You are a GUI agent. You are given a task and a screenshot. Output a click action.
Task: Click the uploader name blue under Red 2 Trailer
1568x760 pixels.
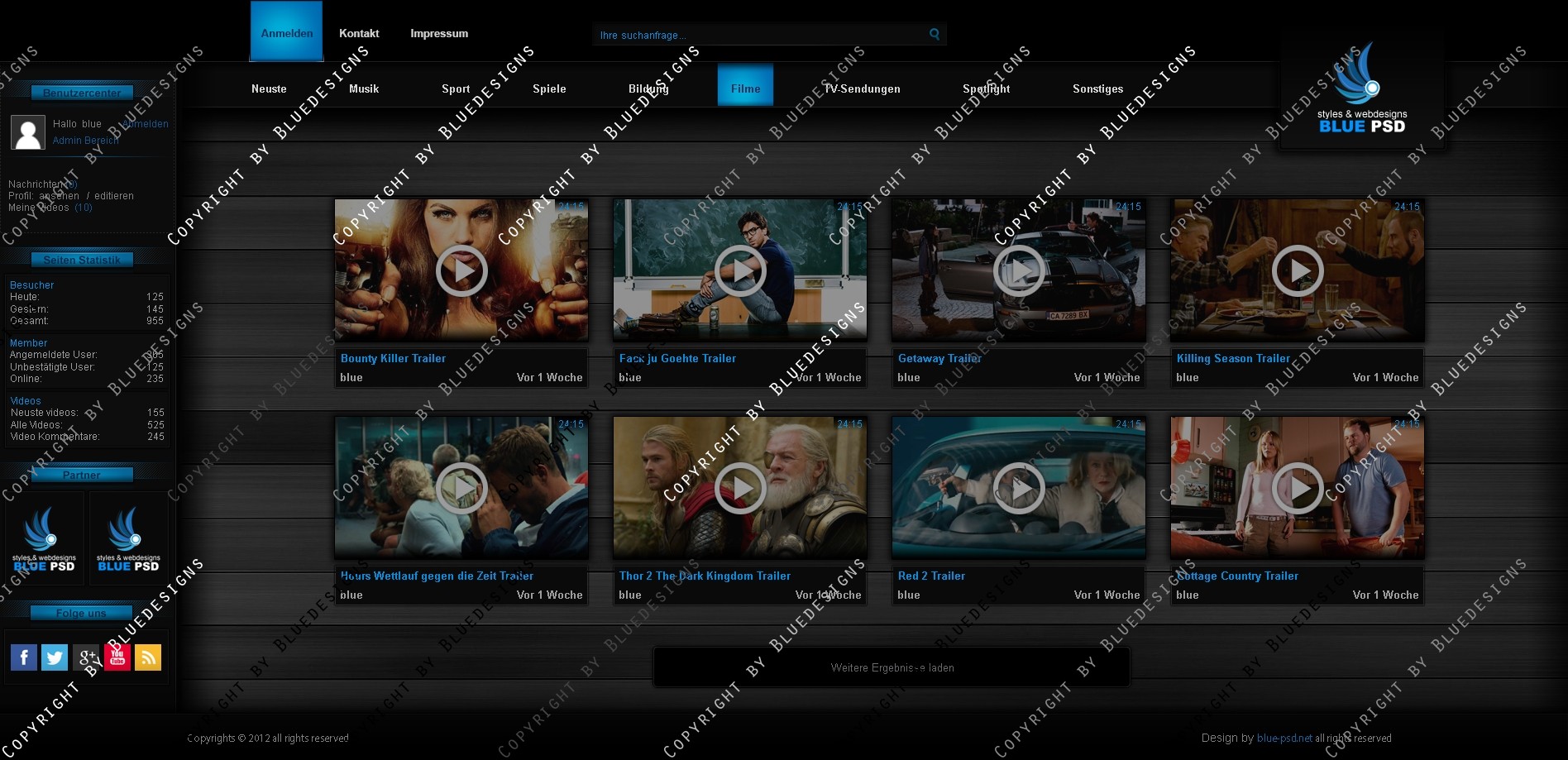click(908, 595)
